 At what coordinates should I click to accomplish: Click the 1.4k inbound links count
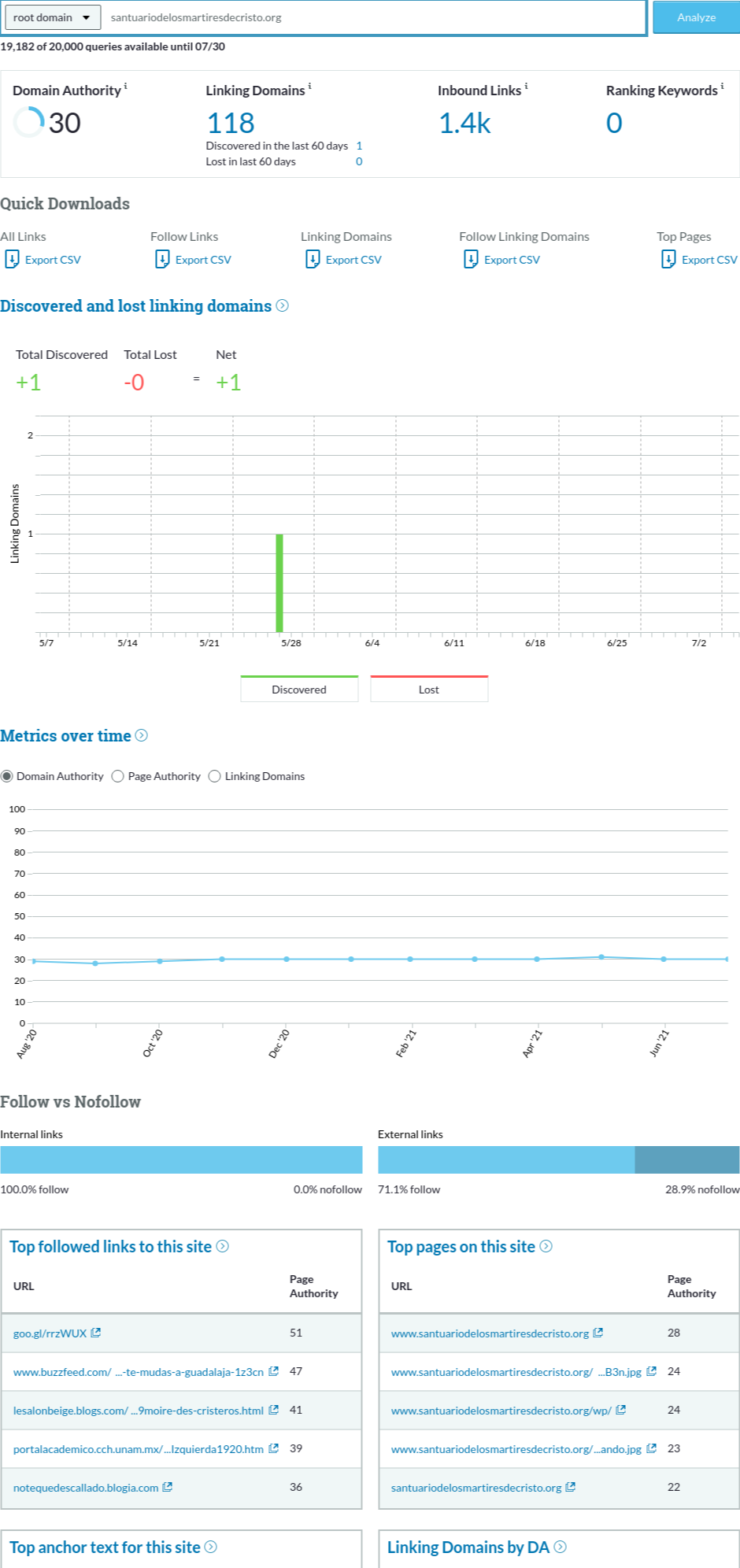pos(464,123)
